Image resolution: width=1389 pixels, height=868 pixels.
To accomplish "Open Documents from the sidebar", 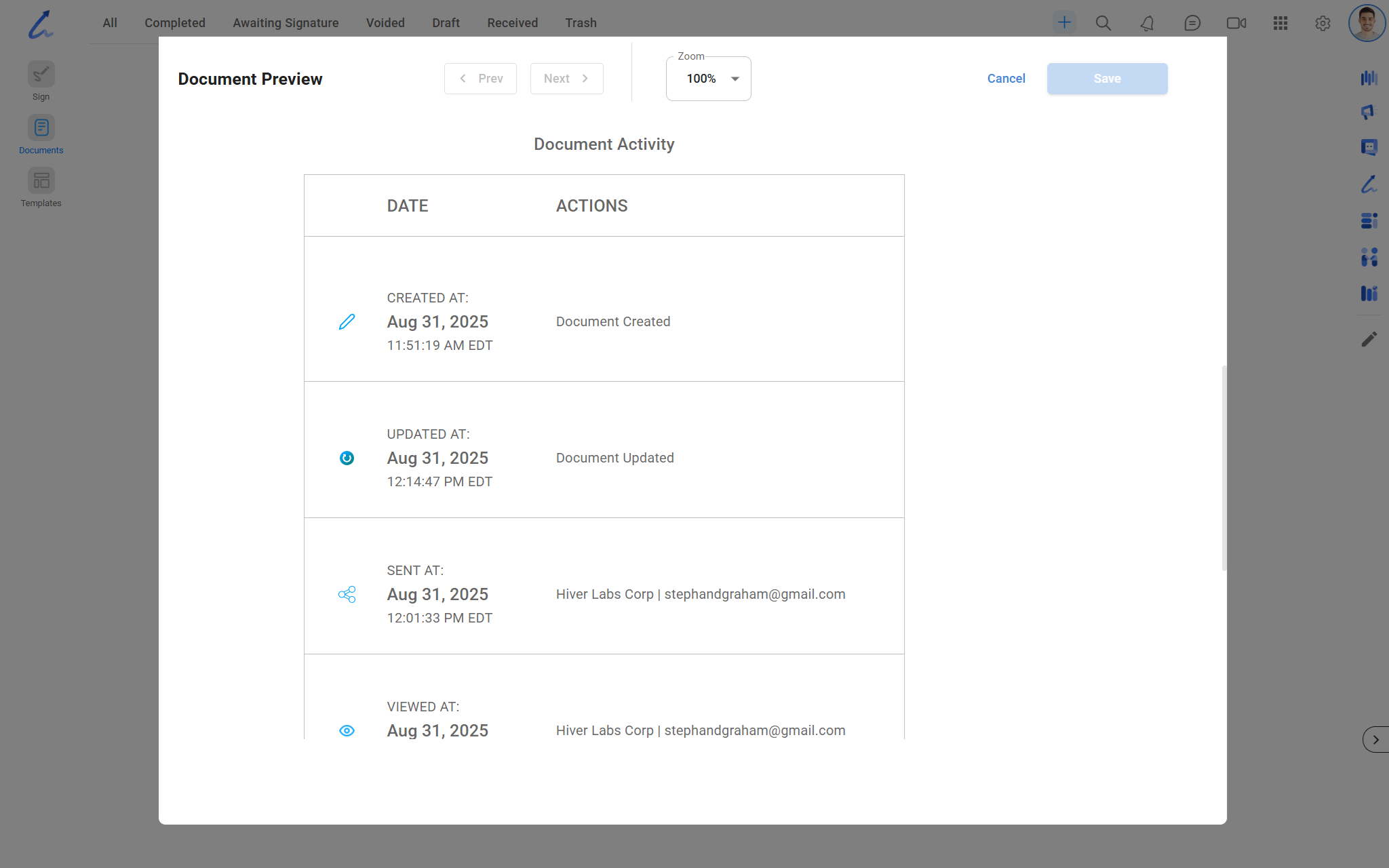I will 41,128.
